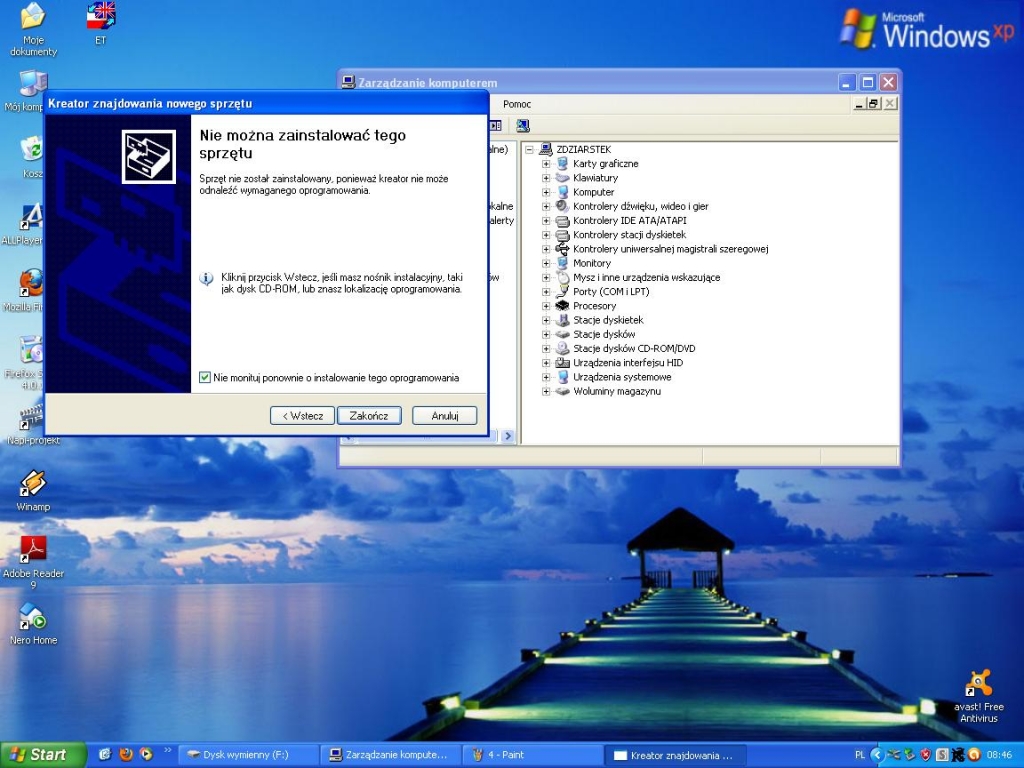Switch to 4 - Paint taskbar item

pos(533,755)
